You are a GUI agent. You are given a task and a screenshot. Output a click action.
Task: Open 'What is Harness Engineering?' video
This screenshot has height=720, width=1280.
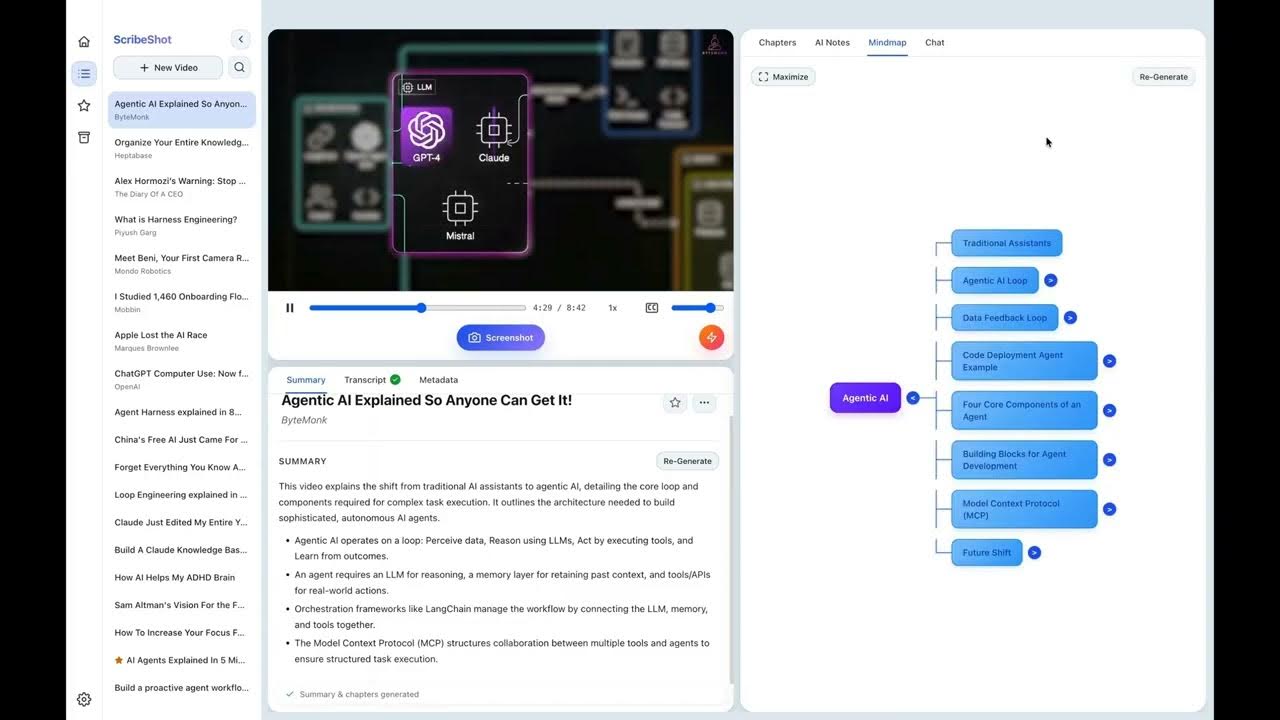(182, 225)
